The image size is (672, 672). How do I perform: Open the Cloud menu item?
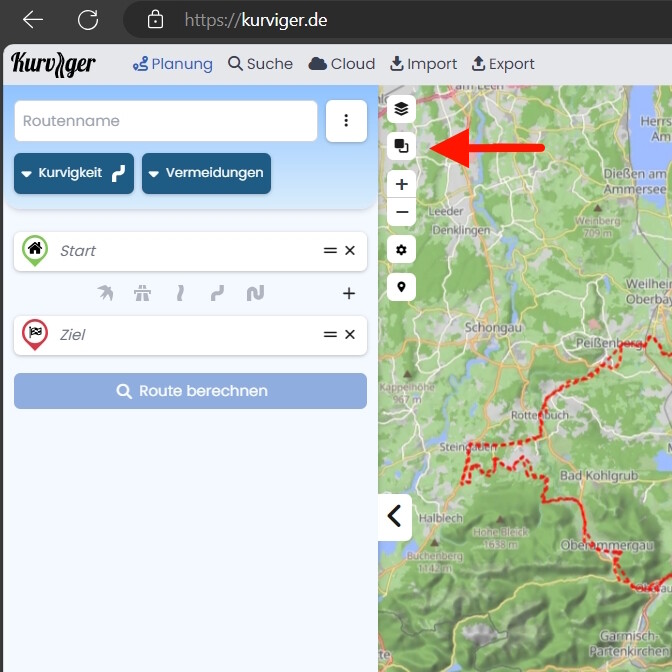(x=342, y=64)
